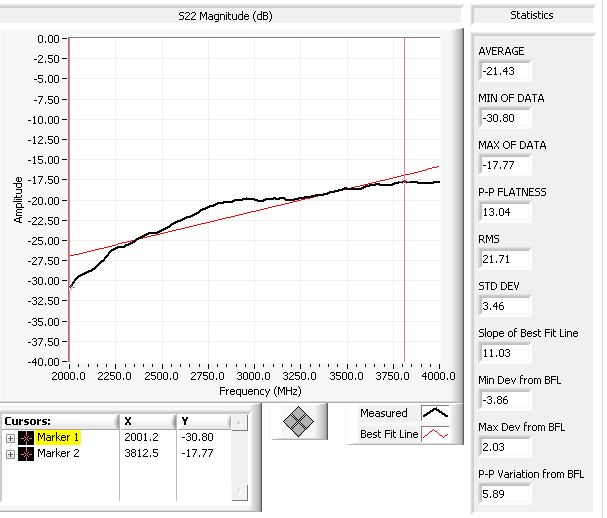Click the AVERAGE field showing -21.43
607x518 pixels.
[x=505, y=71]
